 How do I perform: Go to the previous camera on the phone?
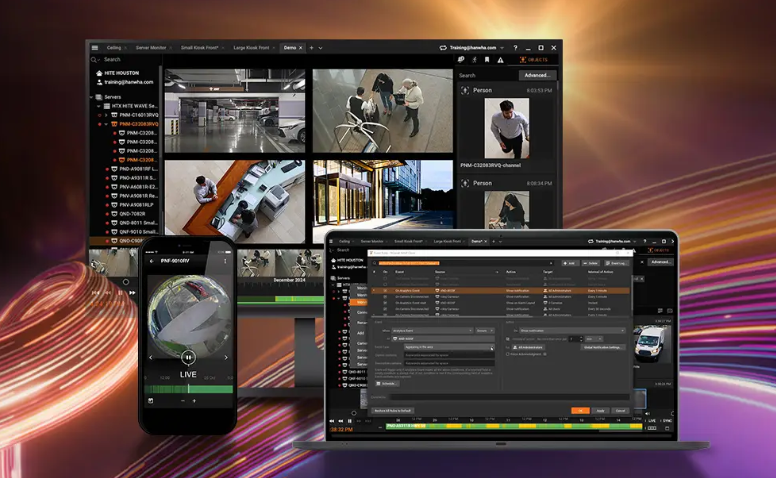(151, 357)
